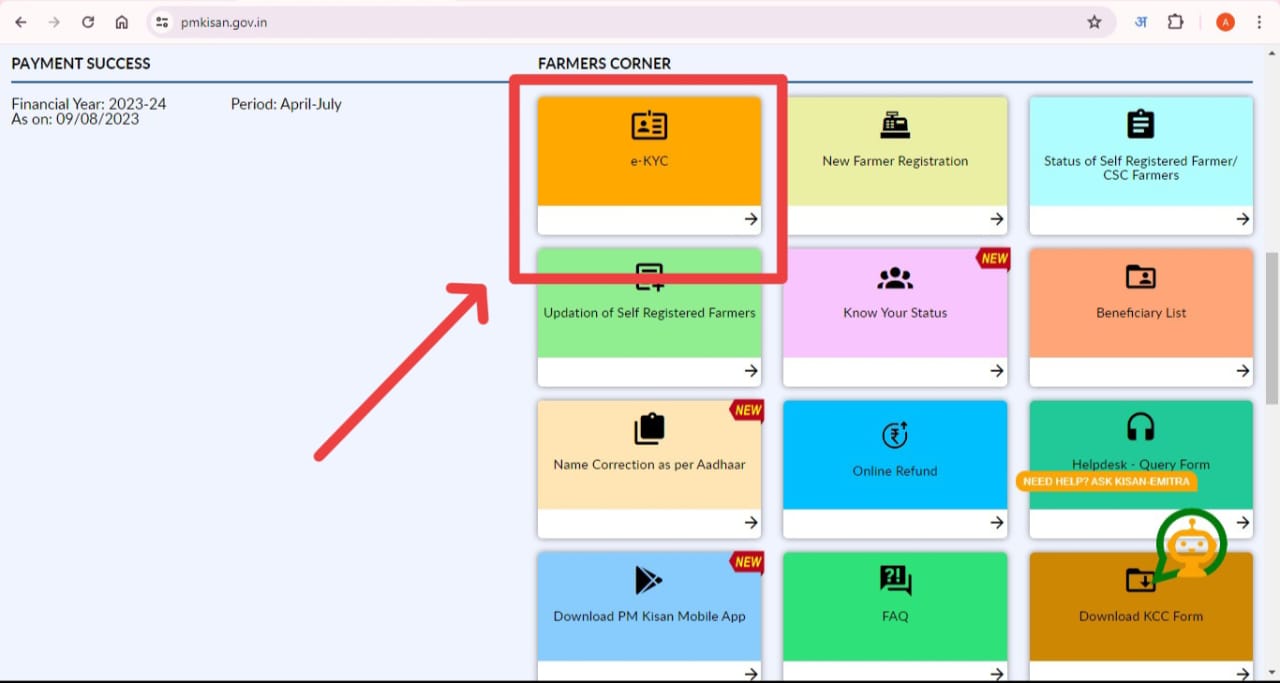1280x683 pixels.
Task: Open Online Refund link
Action: (895, 470)
